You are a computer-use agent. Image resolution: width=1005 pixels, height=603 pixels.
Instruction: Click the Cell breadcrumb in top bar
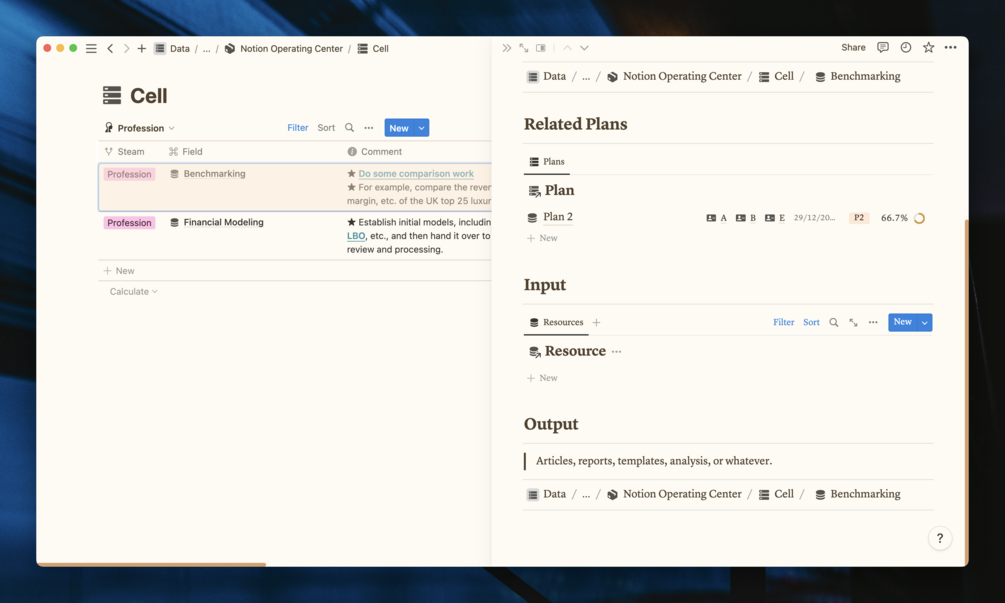tap(373, 49)
